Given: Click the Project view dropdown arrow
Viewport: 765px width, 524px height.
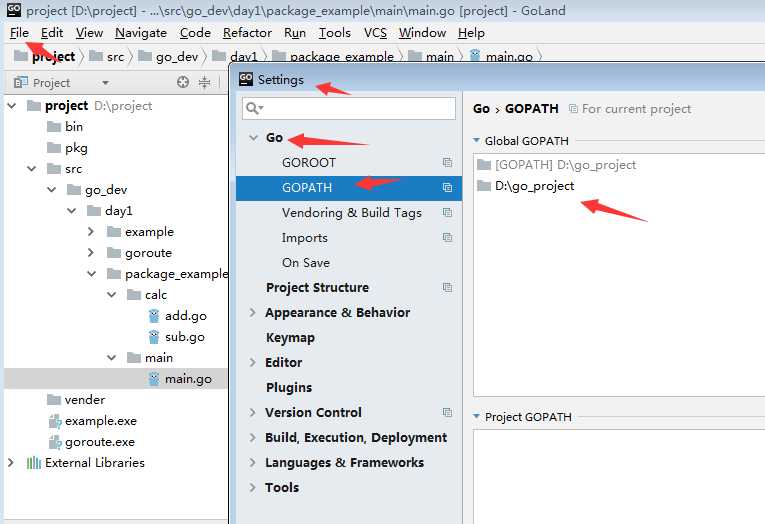Looking at the screenshot, I should pos(105,83).
